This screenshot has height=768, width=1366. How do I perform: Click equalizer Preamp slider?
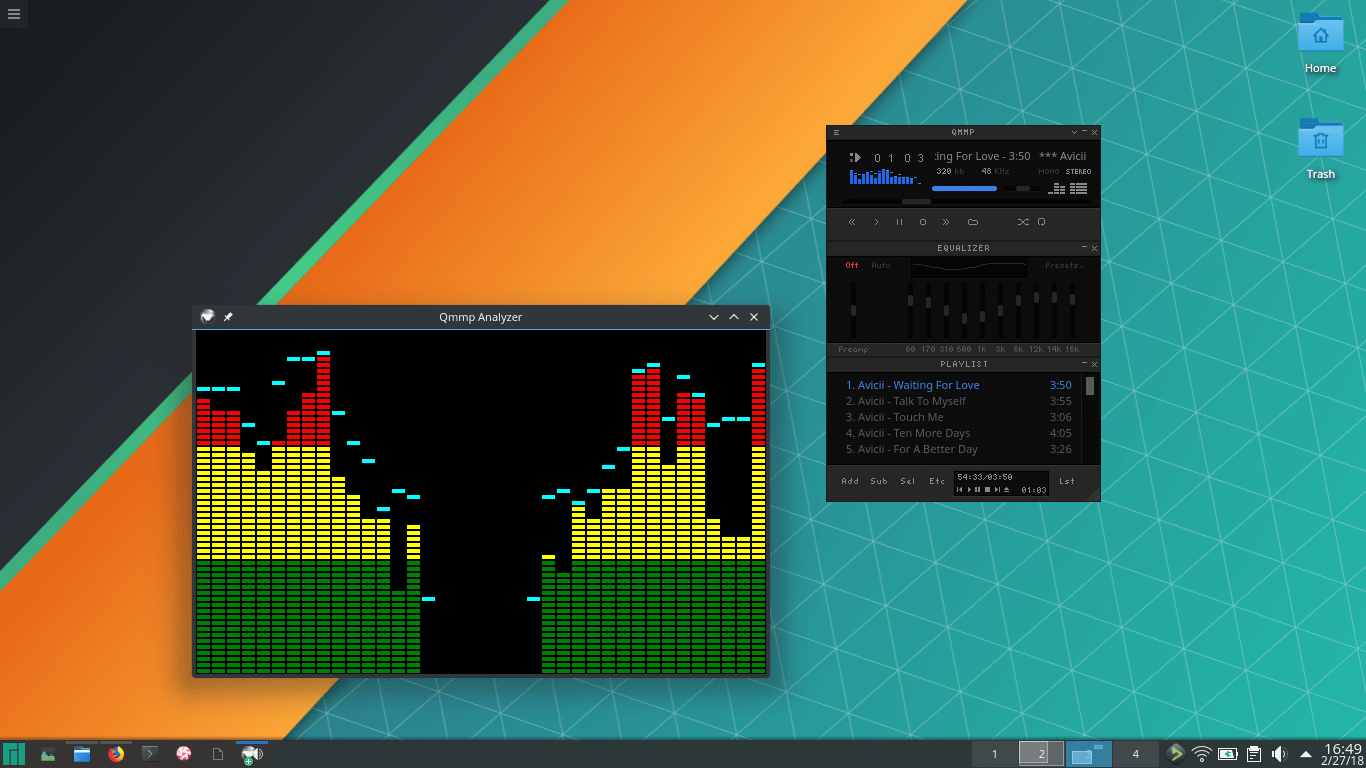click(853, 310)
